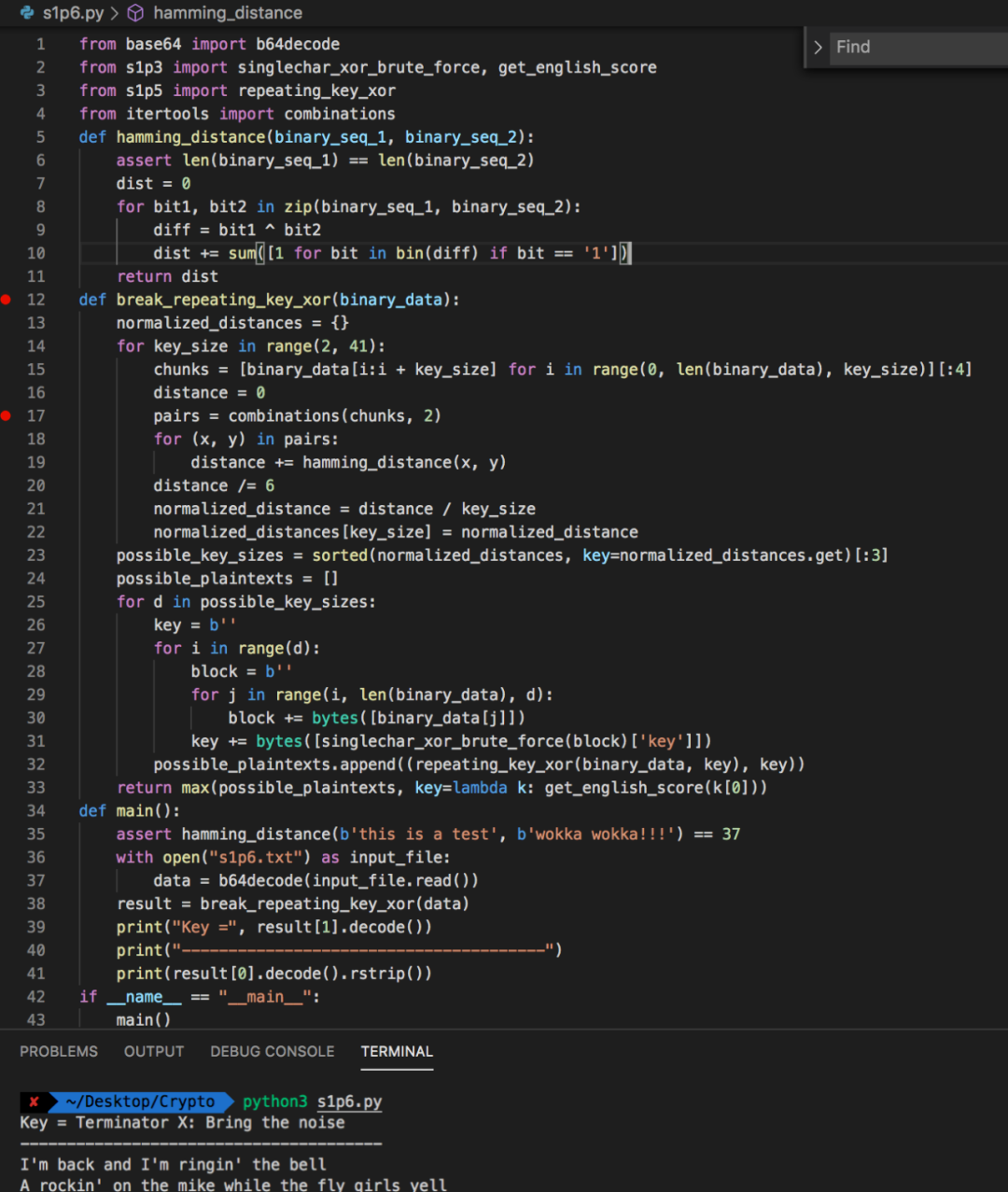Click 'dist = 0' assignment line
The width and height of the screenshot is (1008, 1192).
click(153, 183)
